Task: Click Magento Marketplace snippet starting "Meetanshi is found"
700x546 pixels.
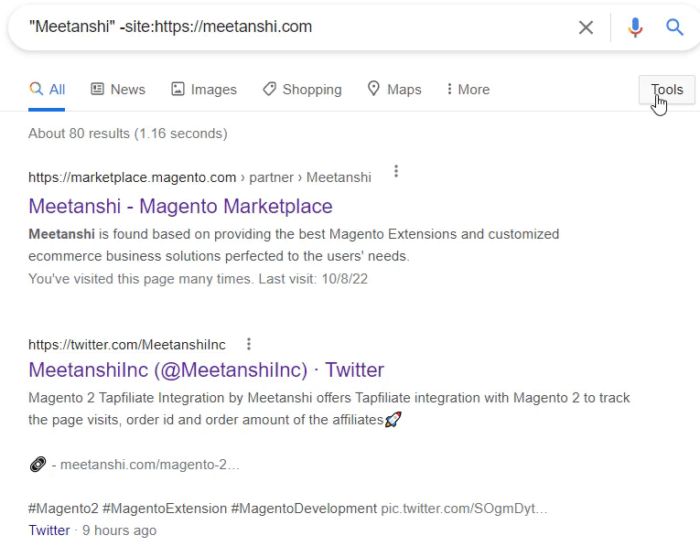Action: 294,245
